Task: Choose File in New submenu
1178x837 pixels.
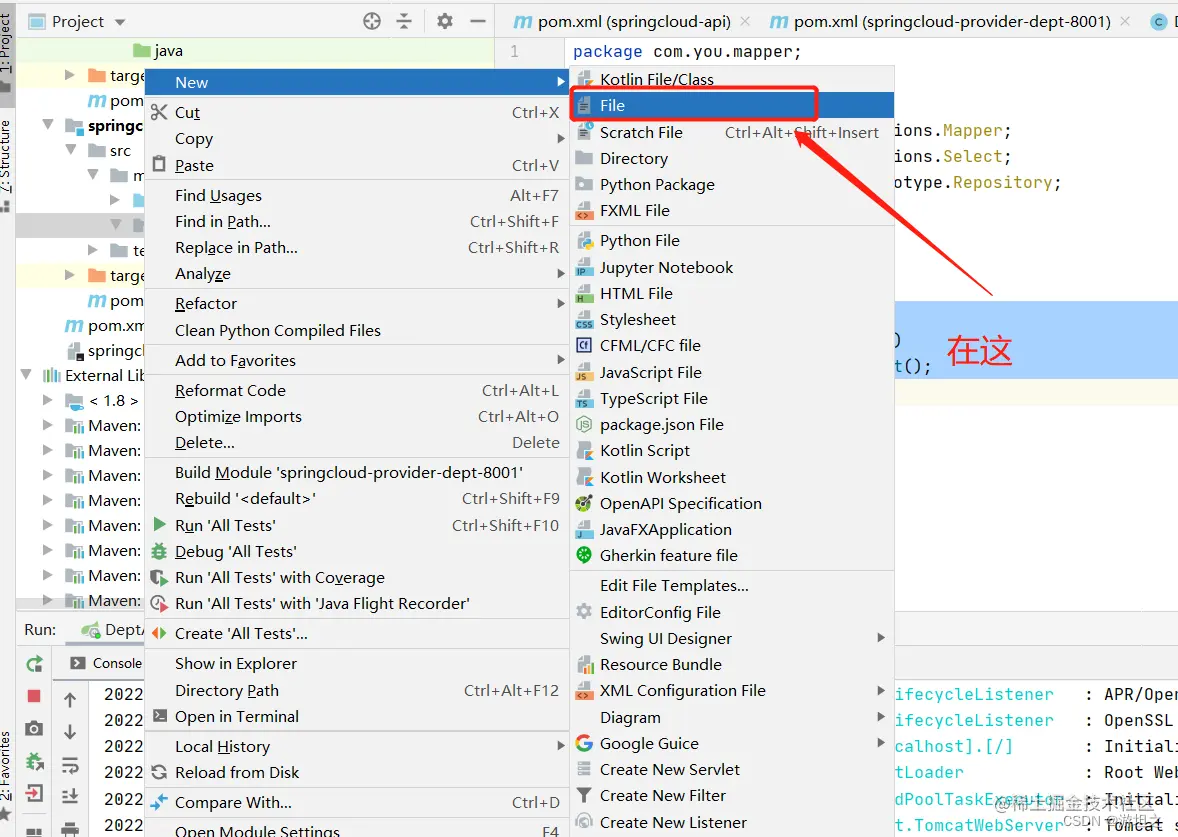Action: point(732,106)
